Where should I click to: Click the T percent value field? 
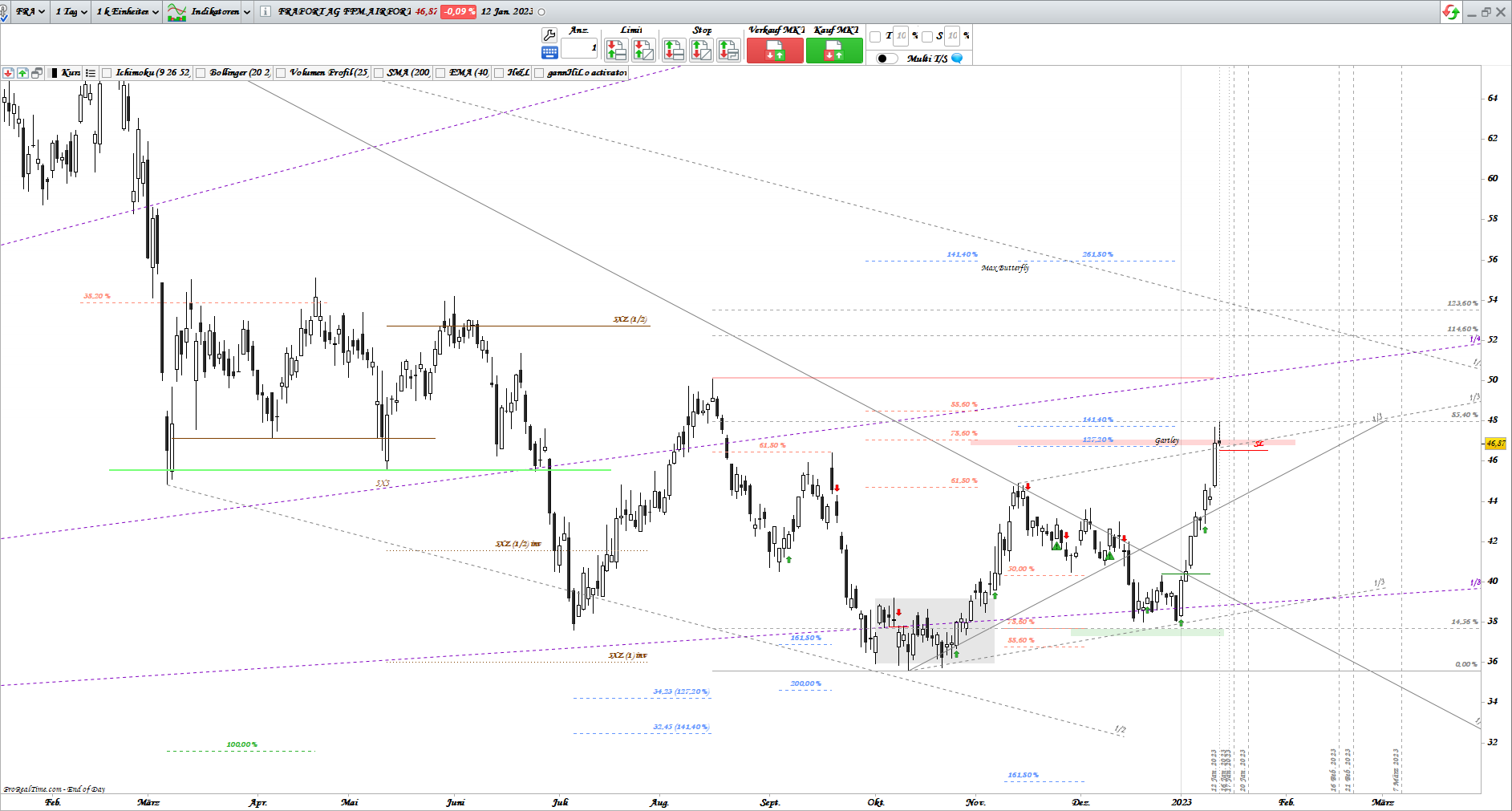pyautogui.click(x=902, y=36)
